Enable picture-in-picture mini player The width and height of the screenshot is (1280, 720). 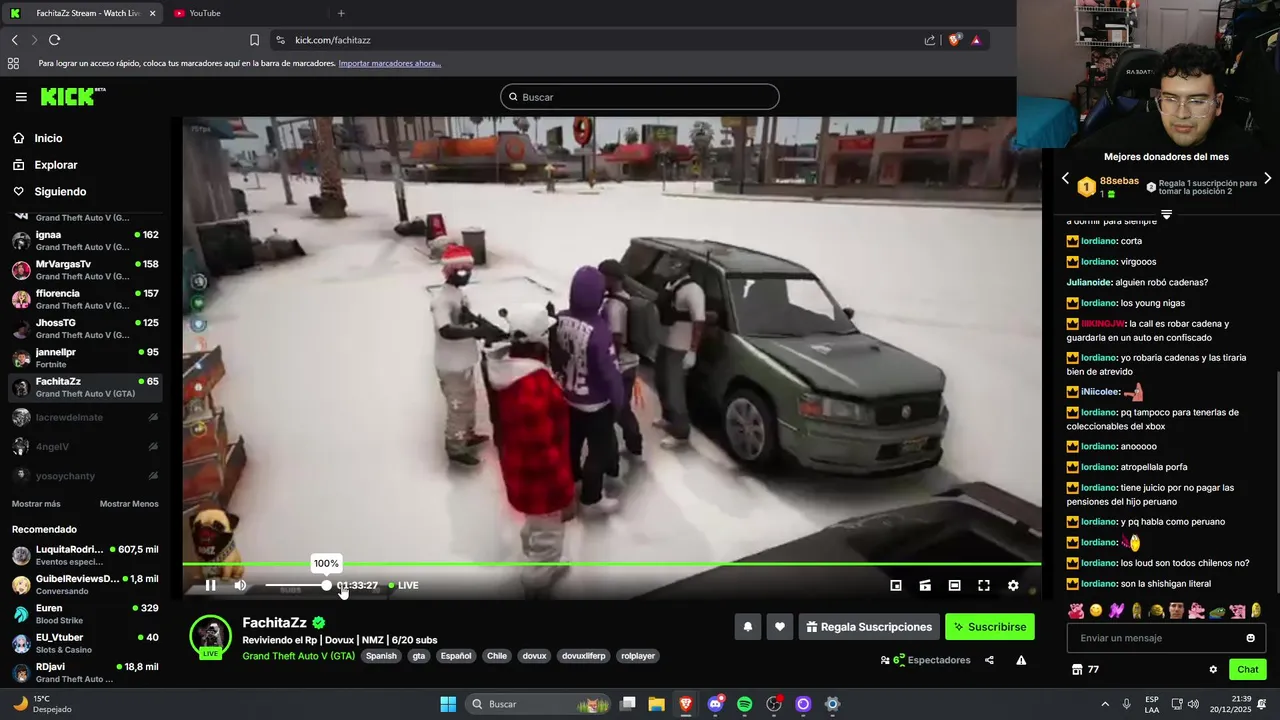coord(896,585)
